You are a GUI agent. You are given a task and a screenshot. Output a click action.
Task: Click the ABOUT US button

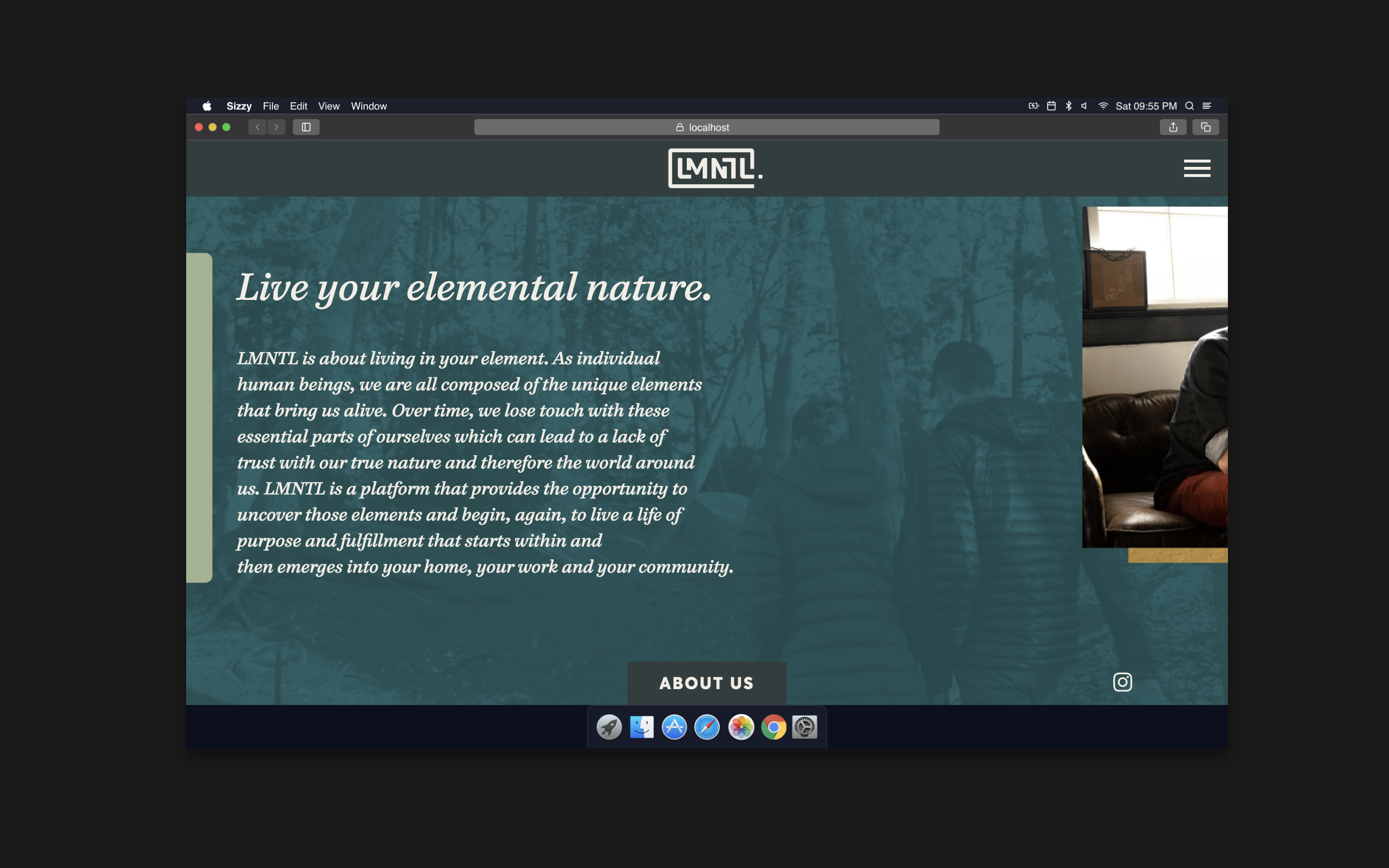pos(707,683)
